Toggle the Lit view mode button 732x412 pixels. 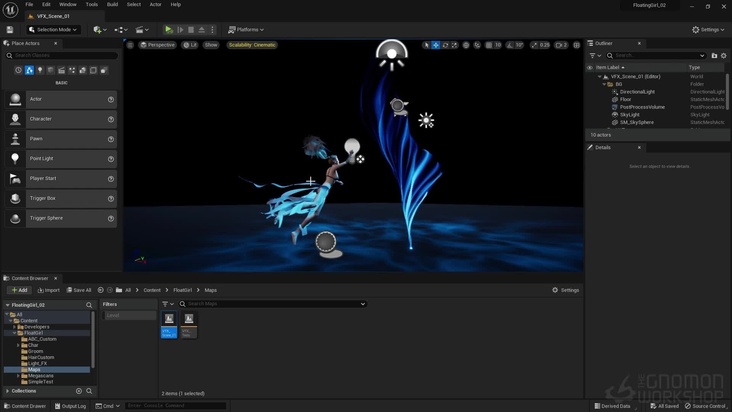pos(190,45)
